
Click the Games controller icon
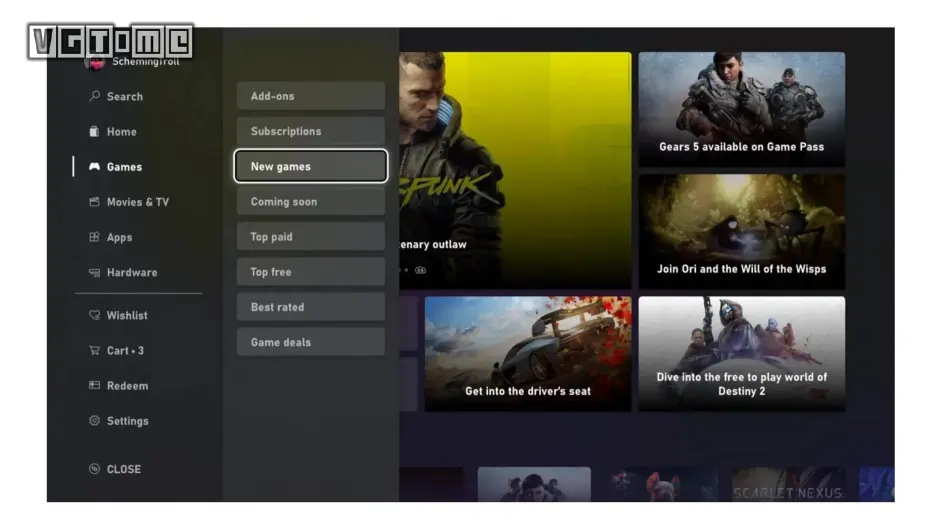[95, 167]
